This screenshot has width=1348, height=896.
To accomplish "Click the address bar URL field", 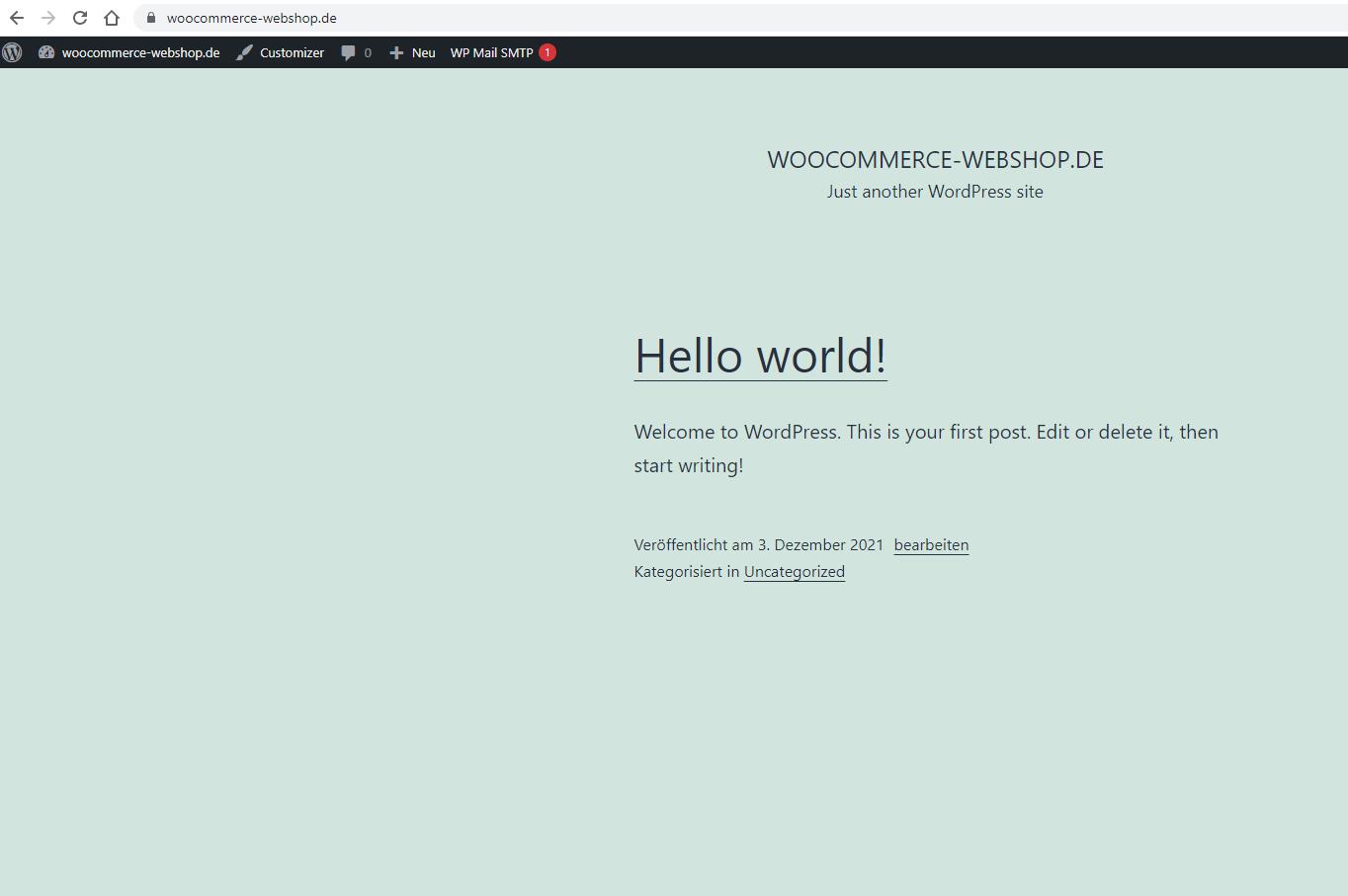I will 741,18.
